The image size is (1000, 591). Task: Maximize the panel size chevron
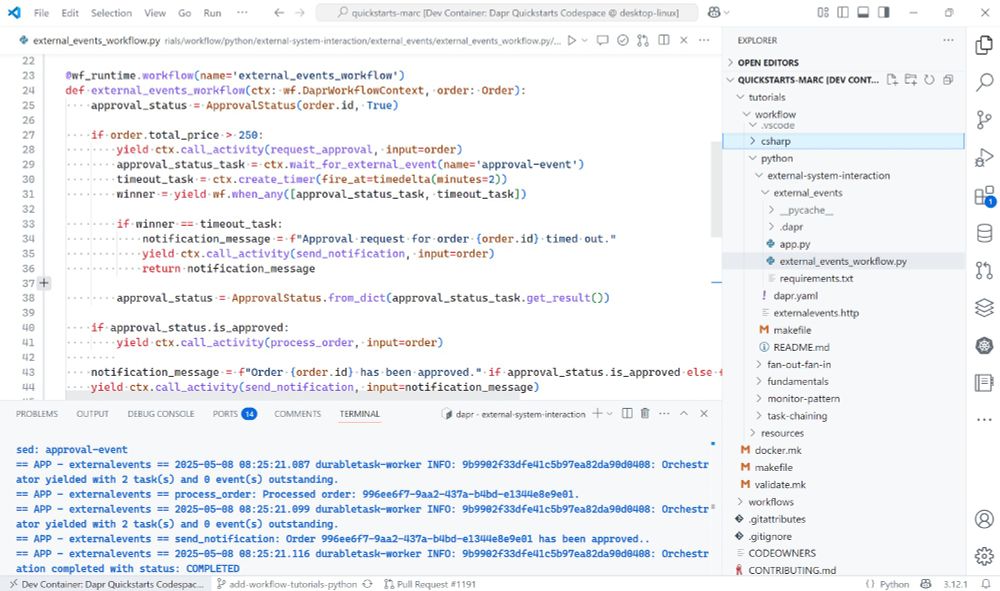coord(684,413)
